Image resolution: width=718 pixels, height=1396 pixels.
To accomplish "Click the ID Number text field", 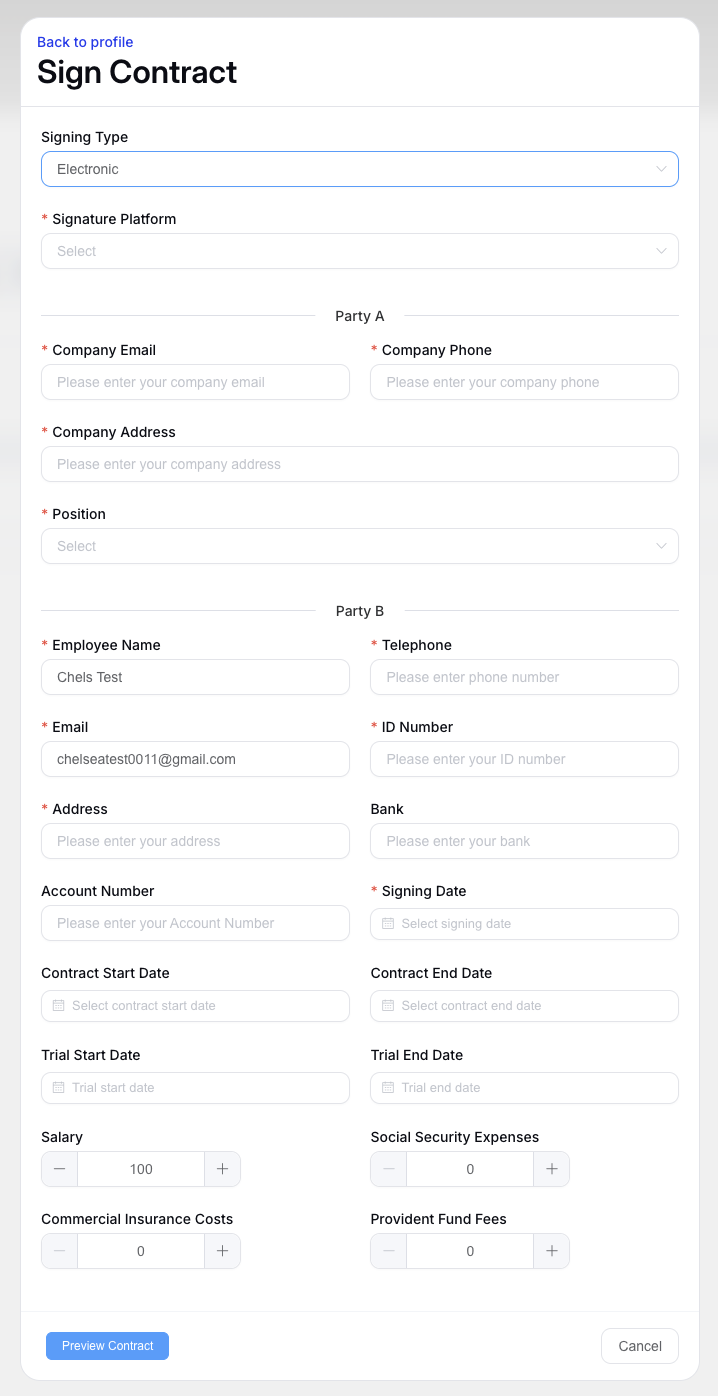I will click(x=524, y=759).
